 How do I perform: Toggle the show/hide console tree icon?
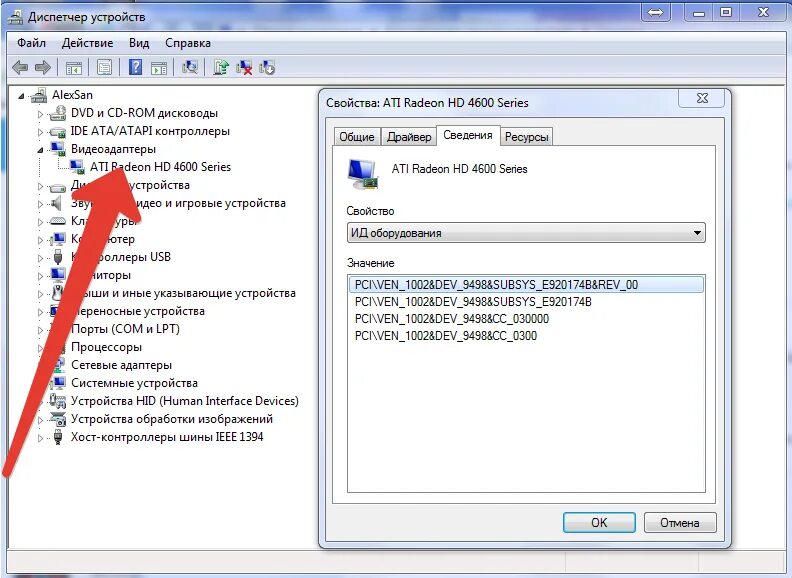[x=74, y=67]
